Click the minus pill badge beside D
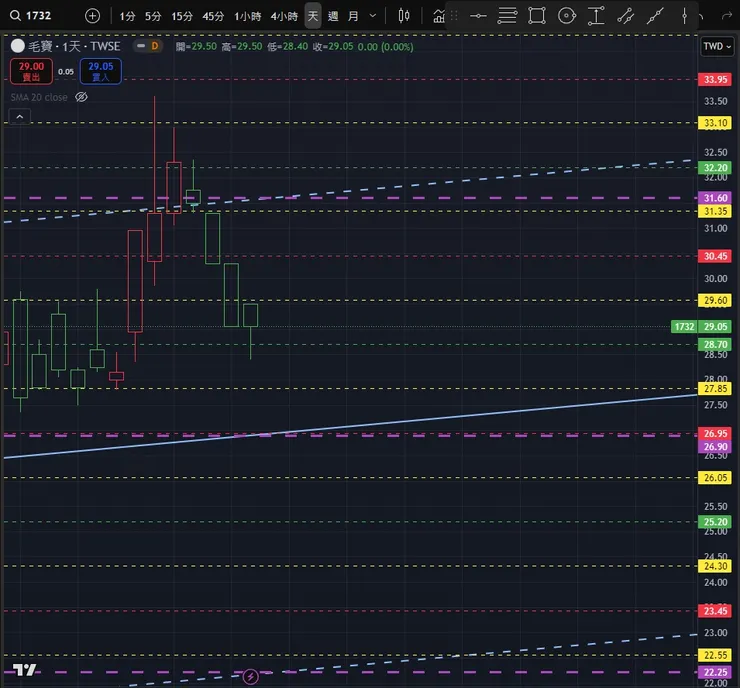Image resolution: width=740 pixels, height=688 pixels. coord(141,46)
